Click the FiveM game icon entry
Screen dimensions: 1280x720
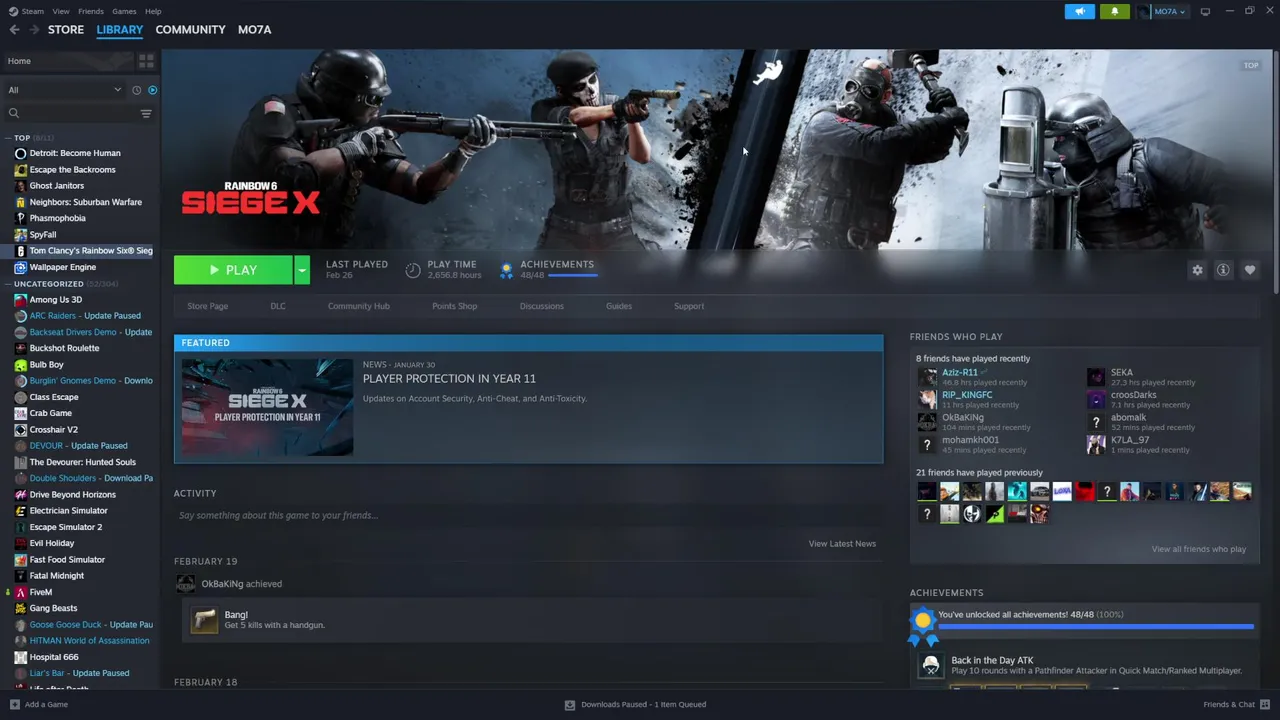(x=20, y=592)
